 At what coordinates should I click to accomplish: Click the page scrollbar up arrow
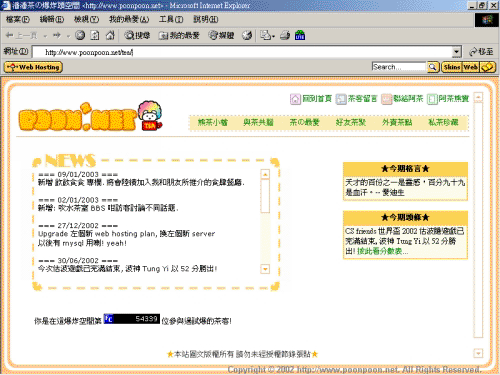(478, 97)
